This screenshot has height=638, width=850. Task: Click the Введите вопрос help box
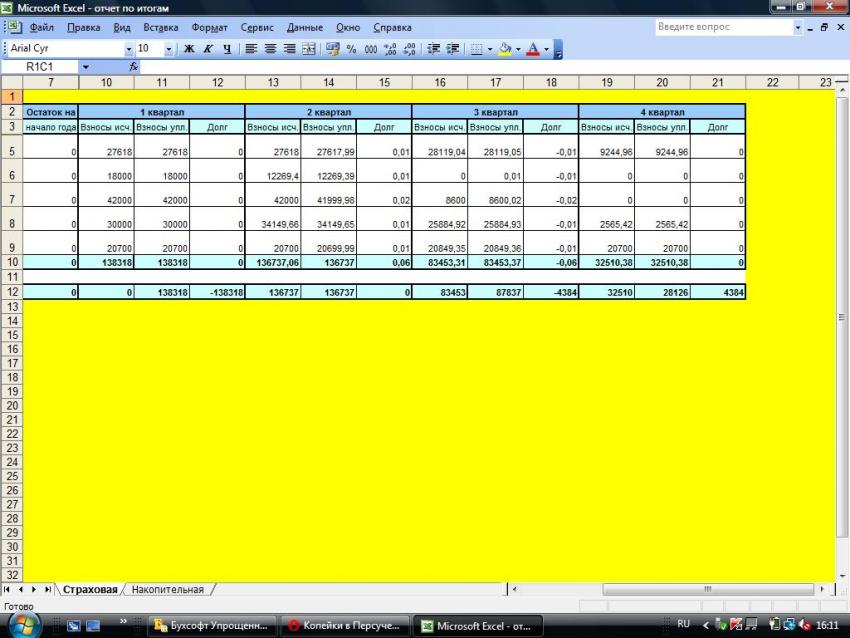(722, 27)
